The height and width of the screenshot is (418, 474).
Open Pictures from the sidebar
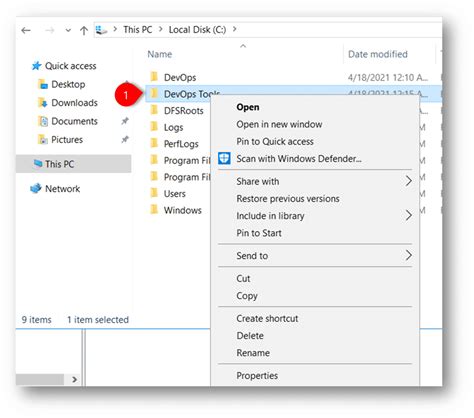pos(67,140)
